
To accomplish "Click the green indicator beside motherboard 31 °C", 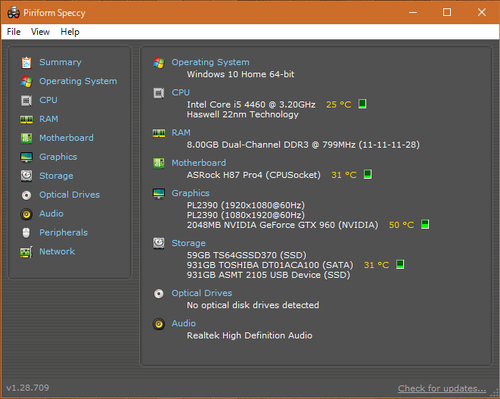I will tap(368, 174).
